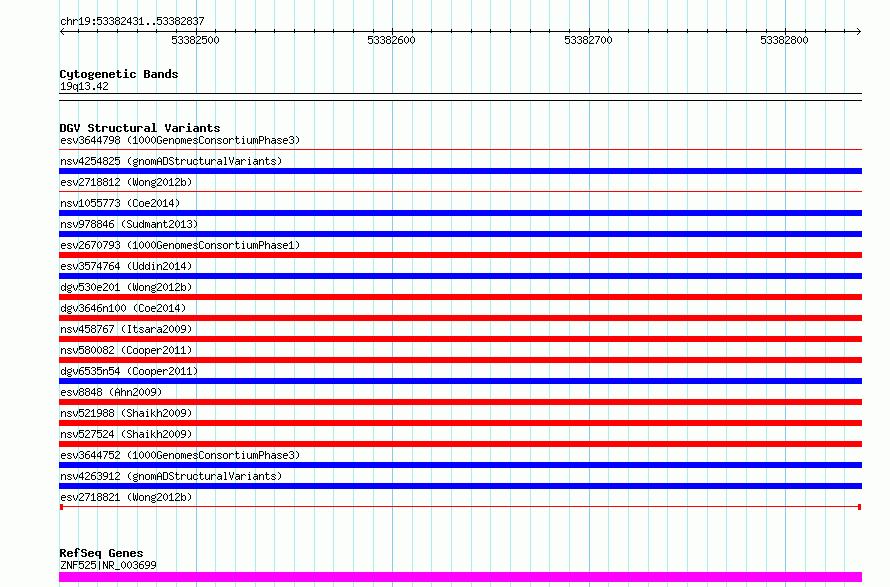
Task: Click the esv3644798 (1000GenomesConsortiumPhase3) variant label
Action: pyautogui.click(x=180, y=140)
